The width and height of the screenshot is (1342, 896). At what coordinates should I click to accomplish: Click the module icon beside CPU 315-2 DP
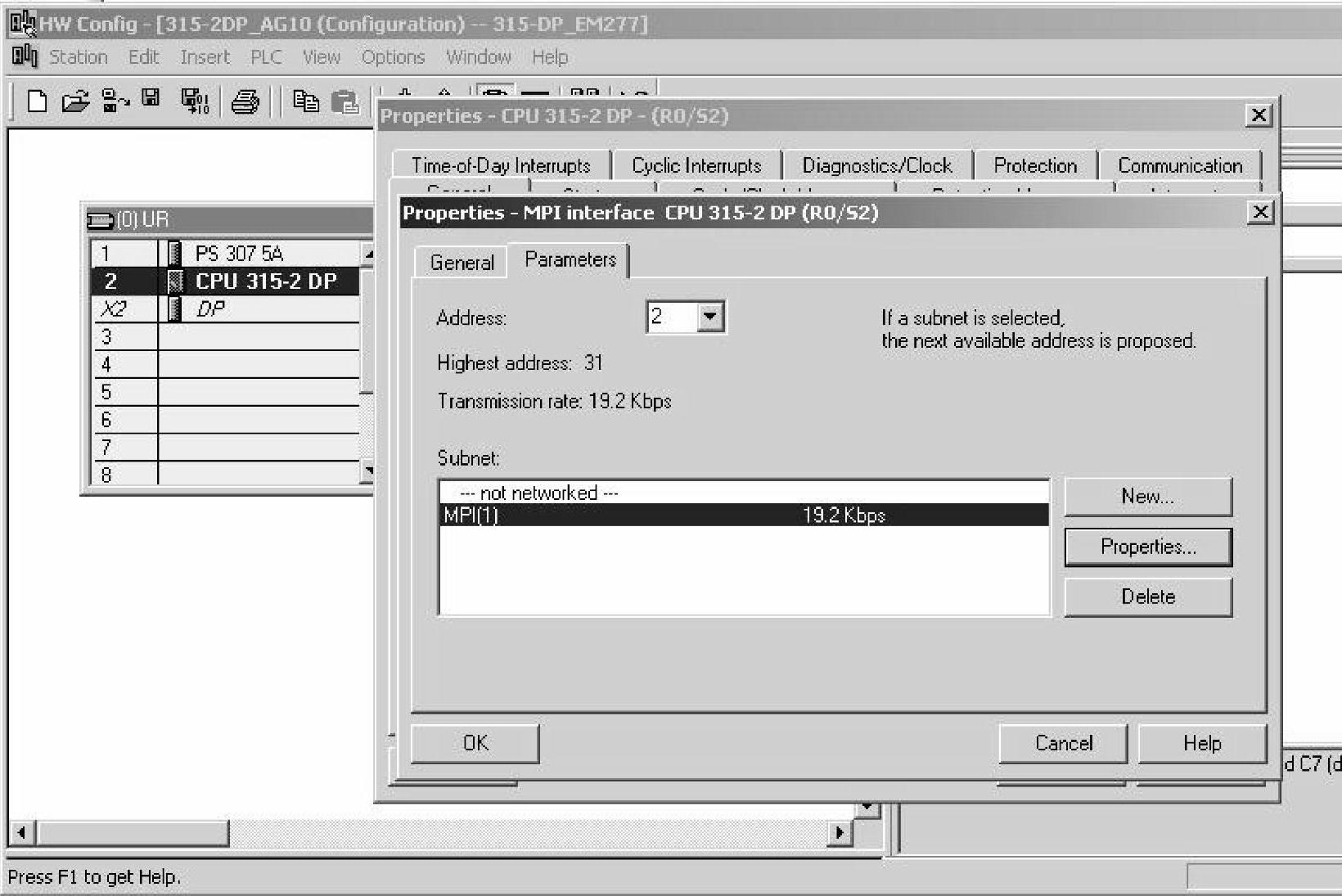(x=174, y=281)
